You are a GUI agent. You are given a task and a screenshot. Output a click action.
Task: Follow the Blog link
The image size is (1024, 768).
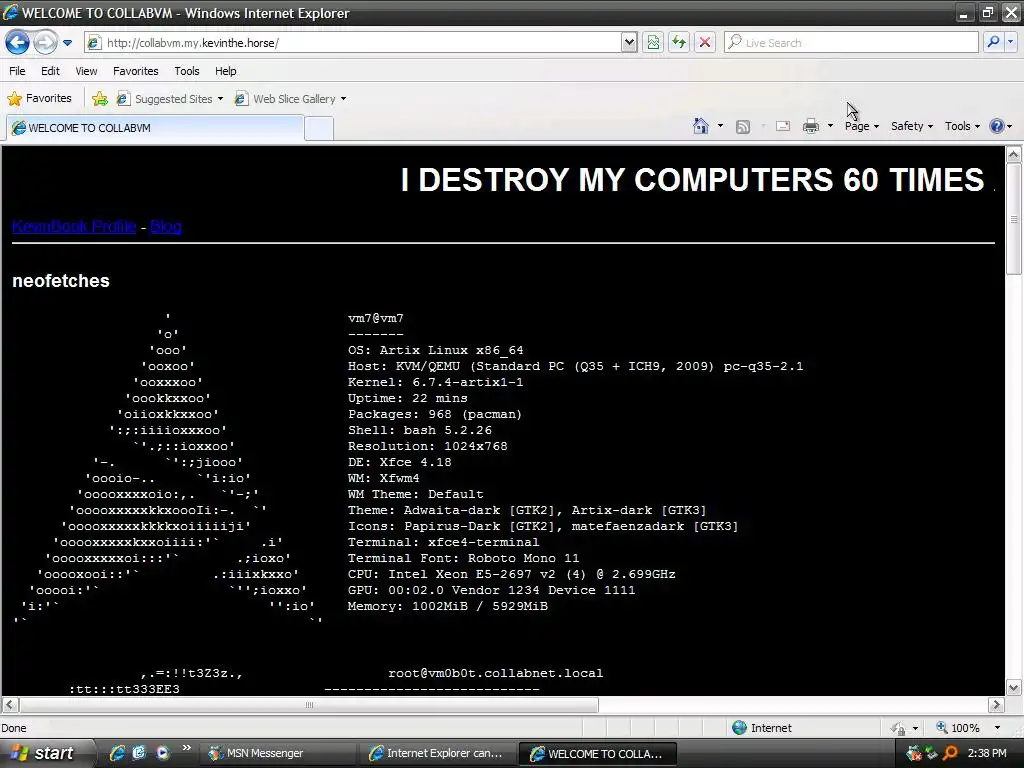click(x=166, y=227)
